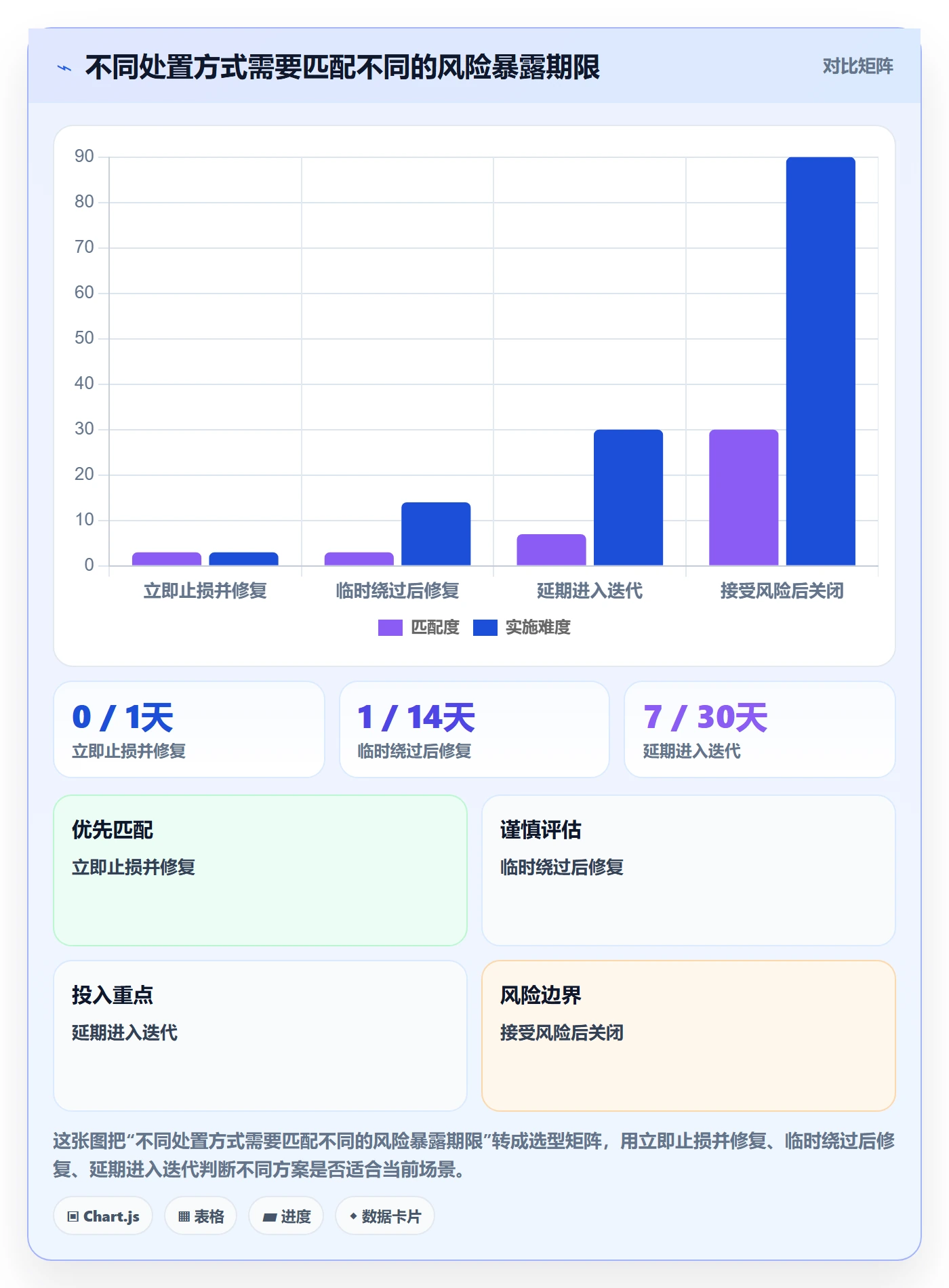Click the grid icon in 表格 chip
949x1288 pixels.
click(x=184, y=1217)
